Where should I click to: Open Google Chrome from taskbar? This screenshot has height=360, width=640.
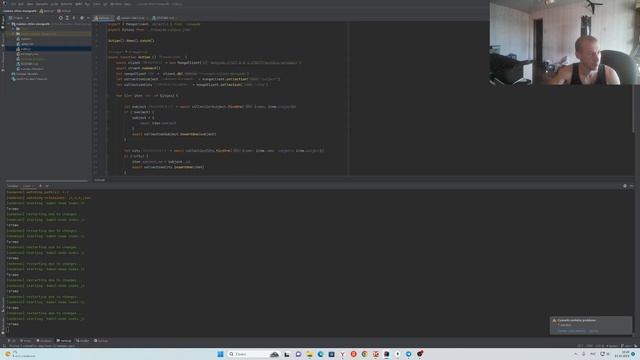click(x=364, y=354)
